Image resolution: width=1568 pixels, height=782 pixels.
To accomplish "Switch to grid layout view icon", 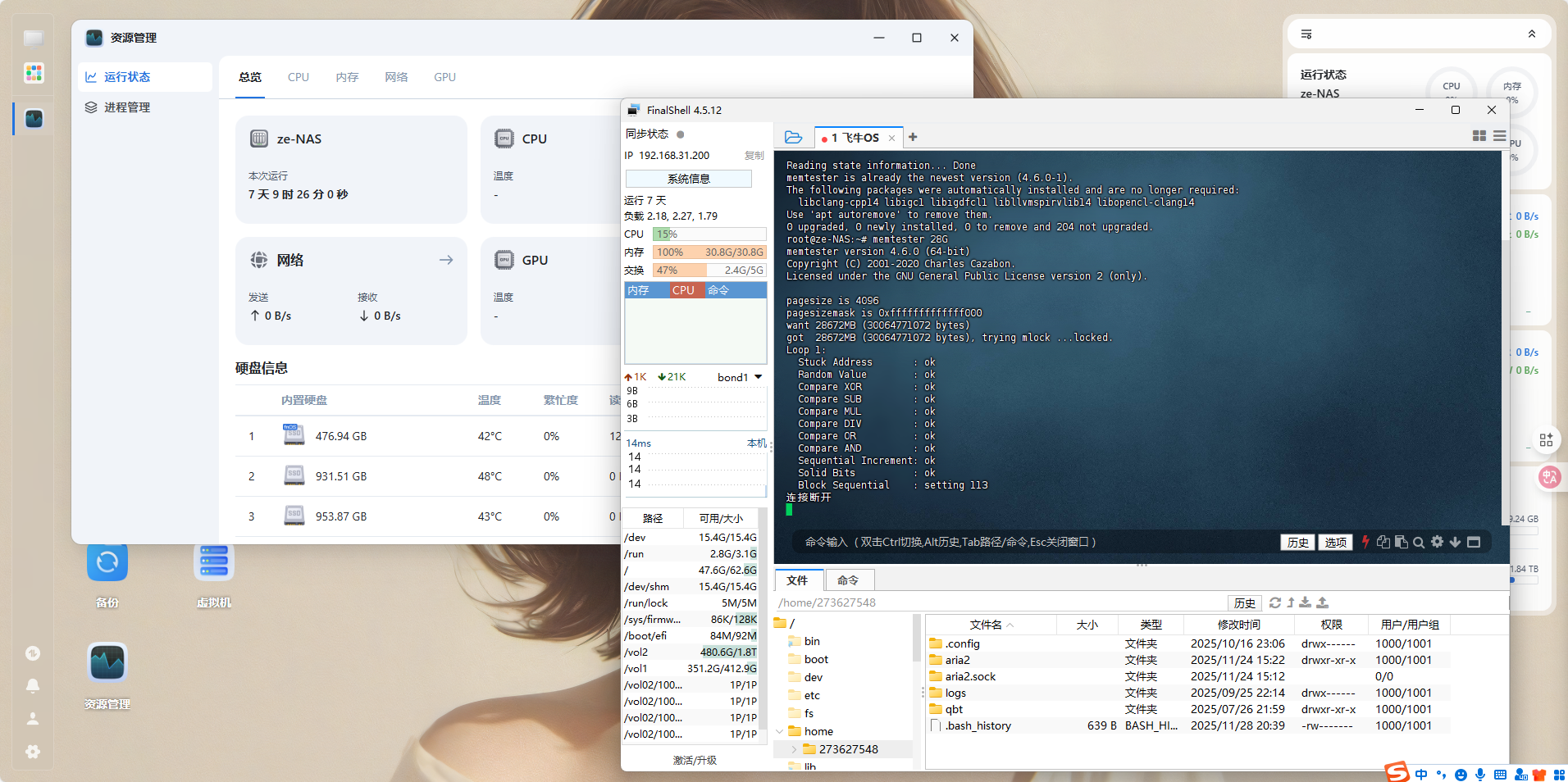I will coord(1479,136).
